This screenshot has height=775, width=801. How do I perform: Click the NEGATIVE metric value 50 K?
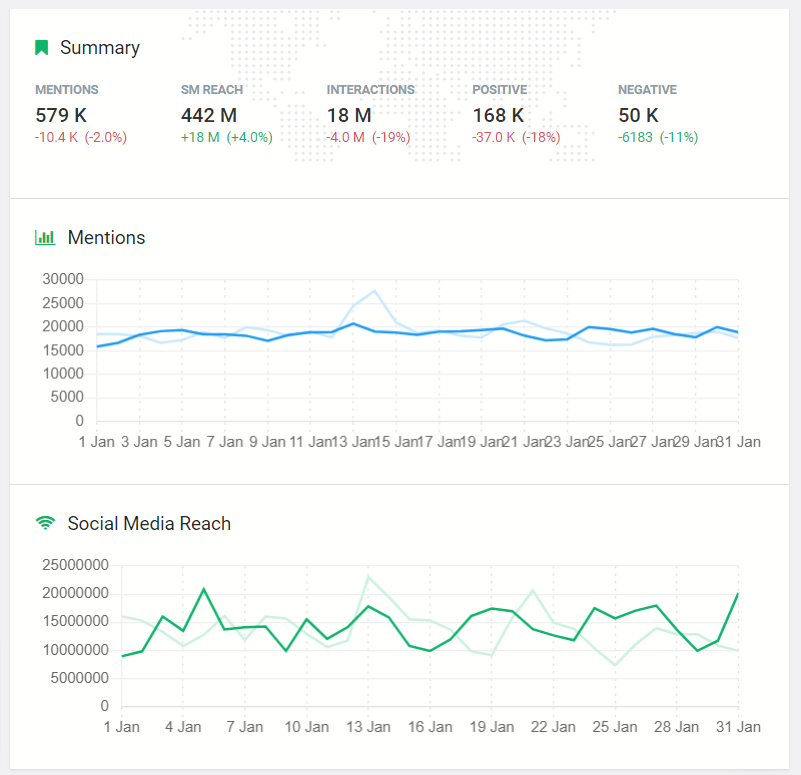pyautogui.click(x=638, y=115)
